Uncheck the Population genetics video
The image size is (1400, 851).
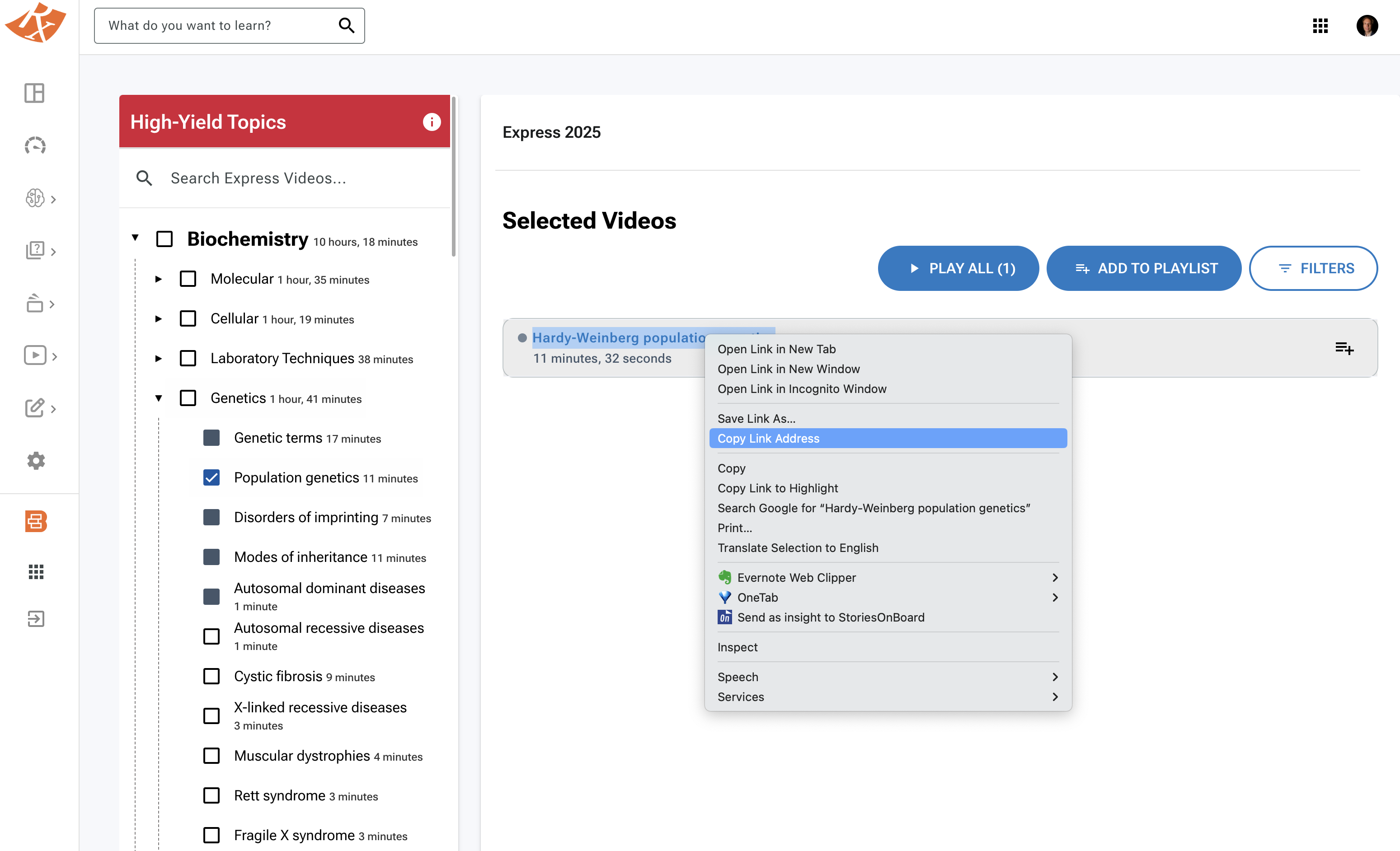(211, 478)
